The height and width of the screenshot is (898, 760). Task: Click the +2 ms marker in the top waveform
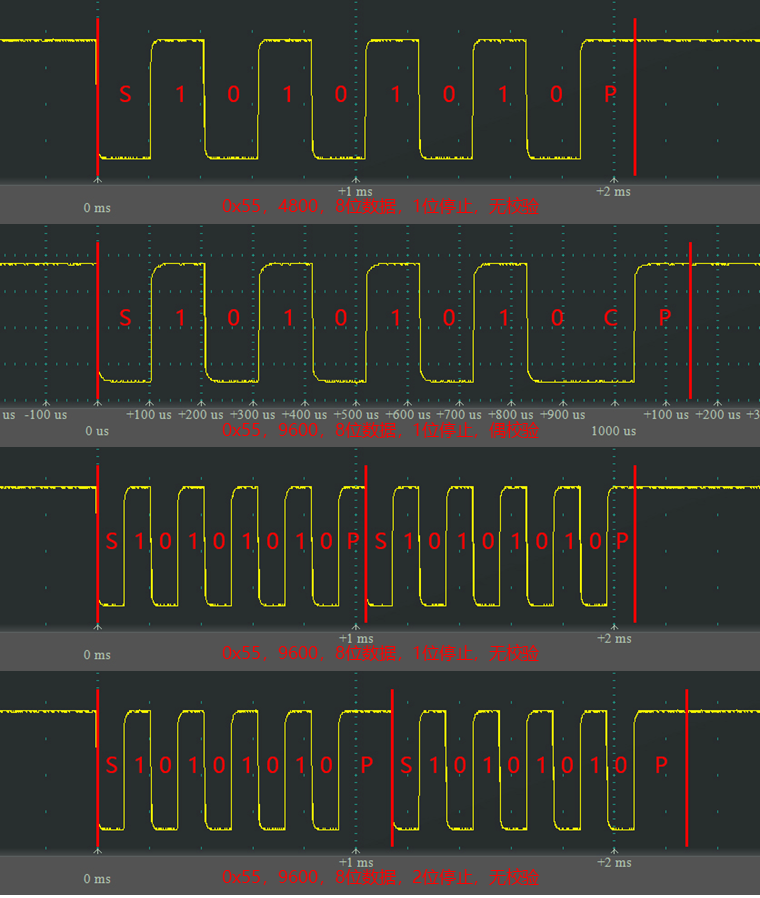click(x=614, y=191)
